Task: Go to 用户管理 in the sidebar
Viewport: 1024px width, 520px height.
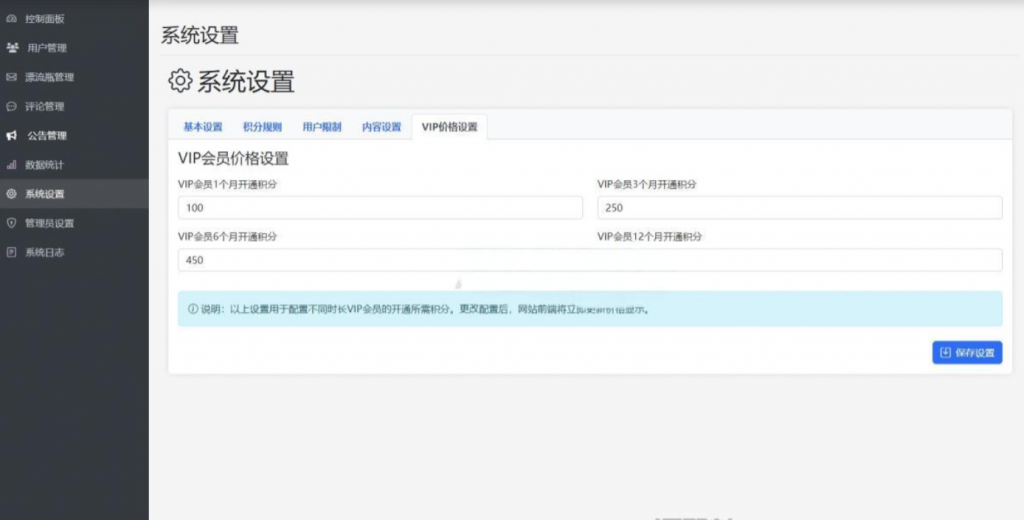Action: pos(74,48)
